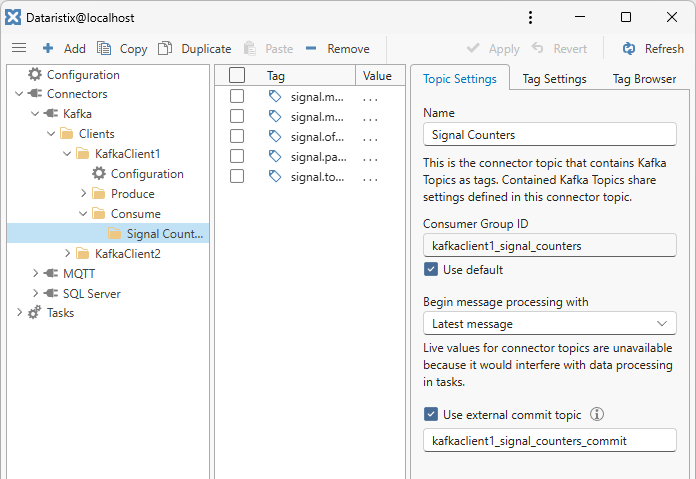Click the Copy toolbar icon

[104, 48]
